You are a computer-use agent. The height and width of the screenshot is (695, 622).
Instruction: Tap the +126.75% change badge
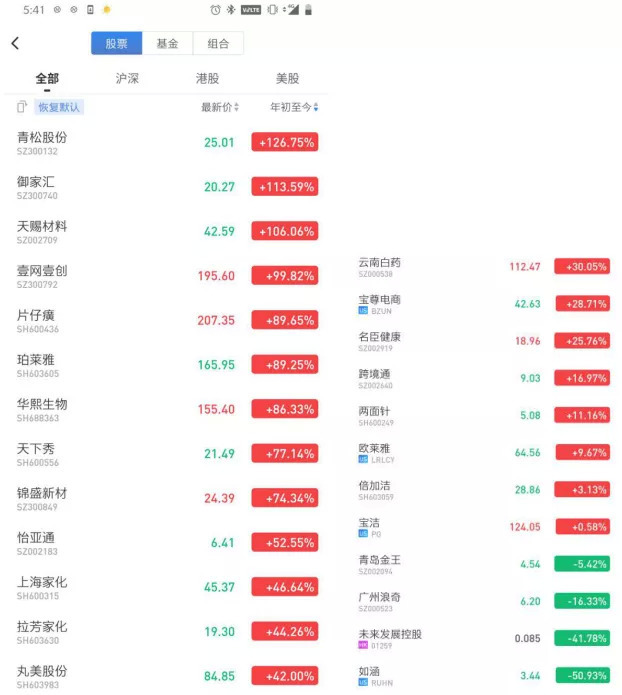click(285, 142)
